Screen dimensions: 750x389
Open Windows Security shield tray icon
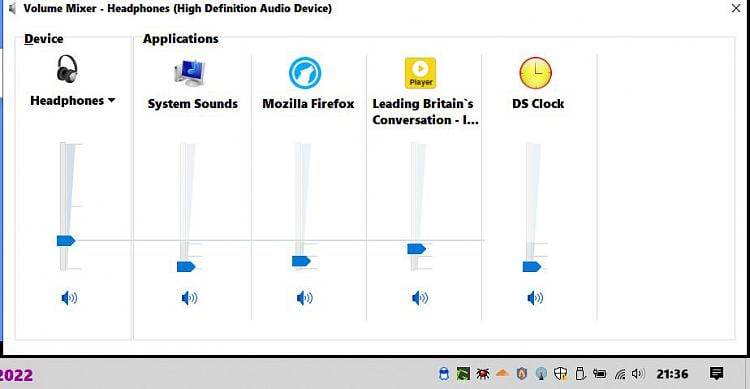click(x=561, y=374)
